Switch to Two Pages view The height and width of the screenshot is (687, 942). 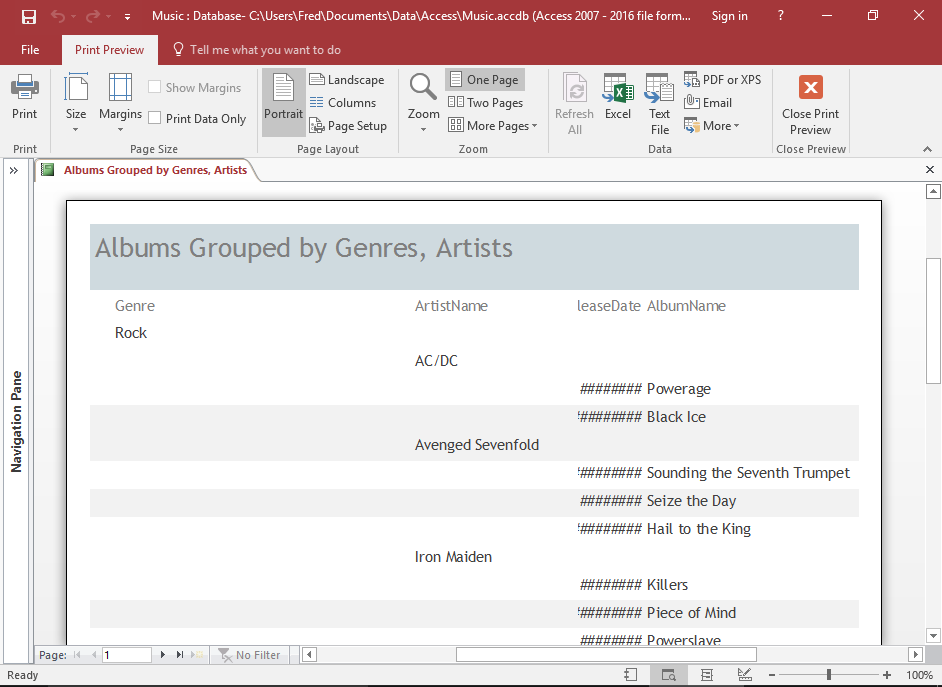tap(485, 103)
